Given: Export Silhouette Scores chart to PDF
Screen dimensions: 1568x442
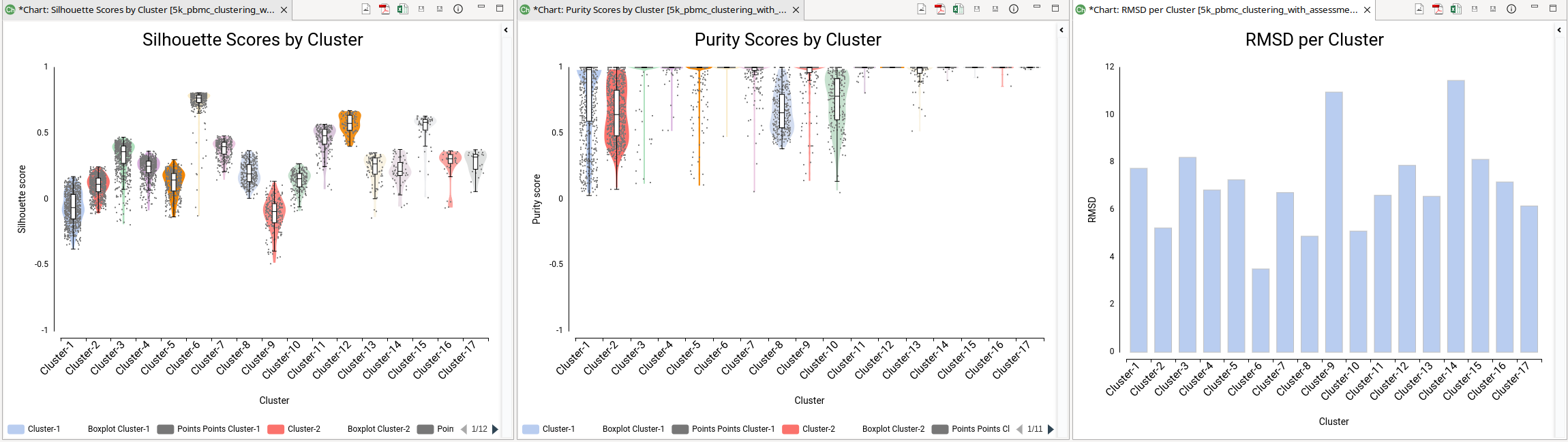Looking at the screenshot, I should point(385,10).
